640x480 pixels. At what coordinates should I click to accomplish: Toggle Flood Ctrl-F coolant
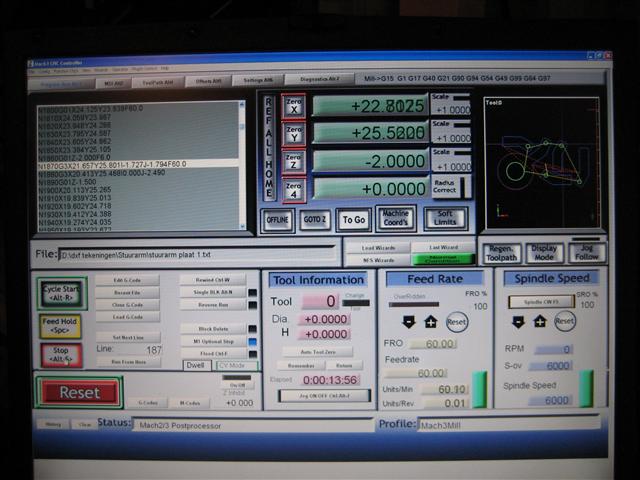coord(213,353)
